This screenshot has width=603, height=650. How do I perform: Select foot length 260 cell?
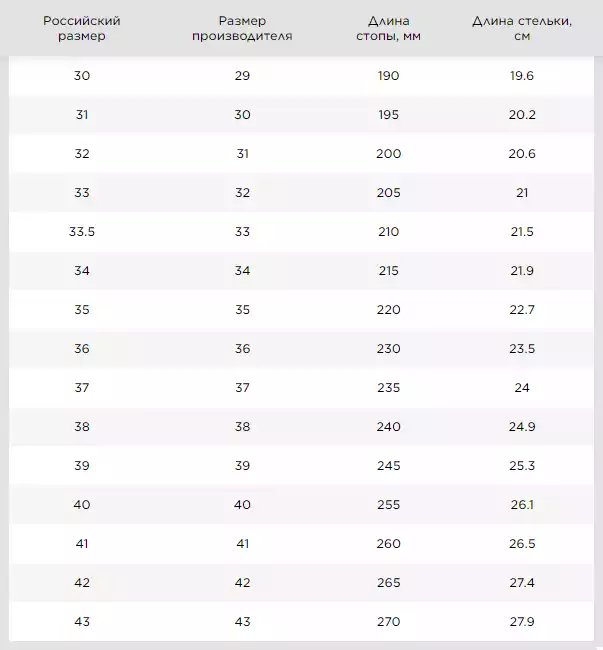click(x=389, y=544)
